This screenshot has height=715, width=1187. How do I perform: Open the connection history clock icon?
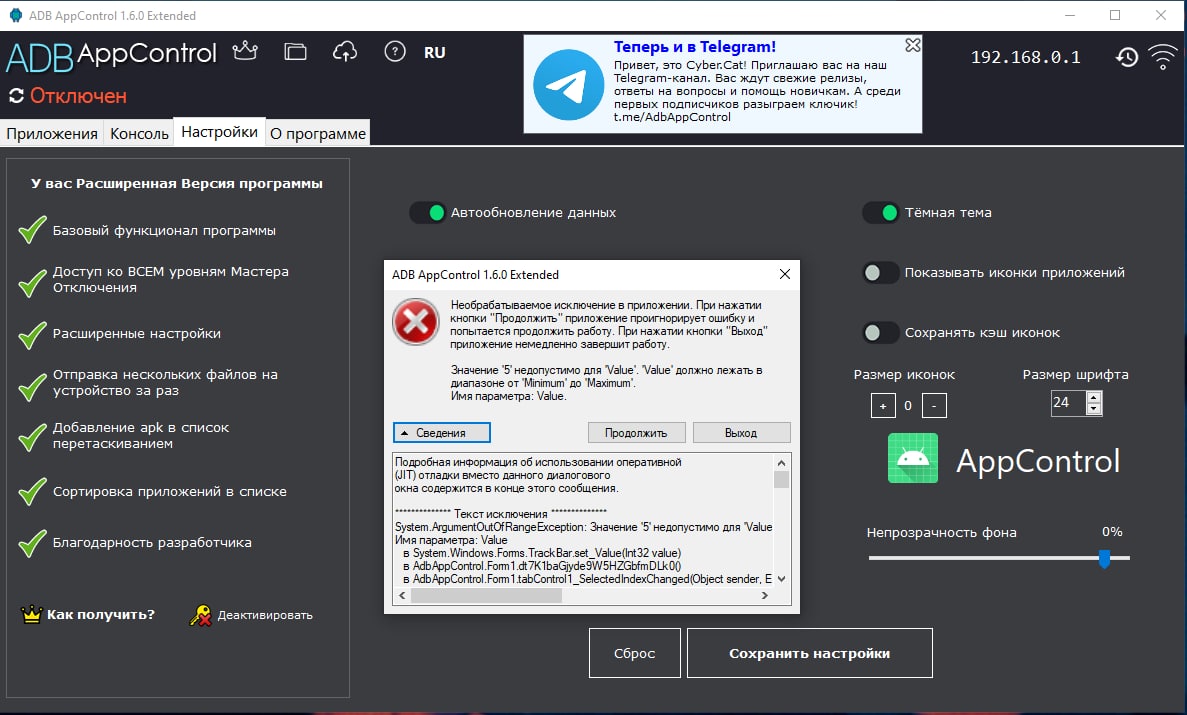1127,57
